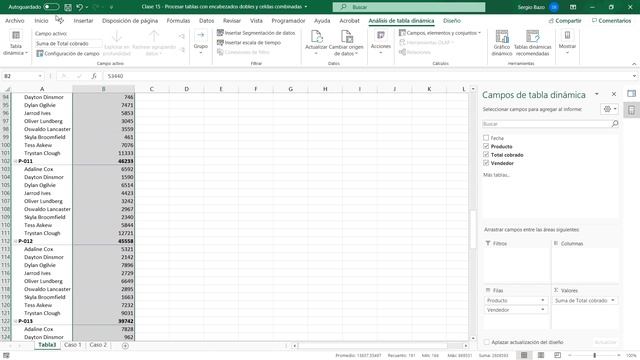The width and height of the screenshot is (640, 360).
Task: Close the Campos de tabla dinámica pane
Action: tap(614, 94)
